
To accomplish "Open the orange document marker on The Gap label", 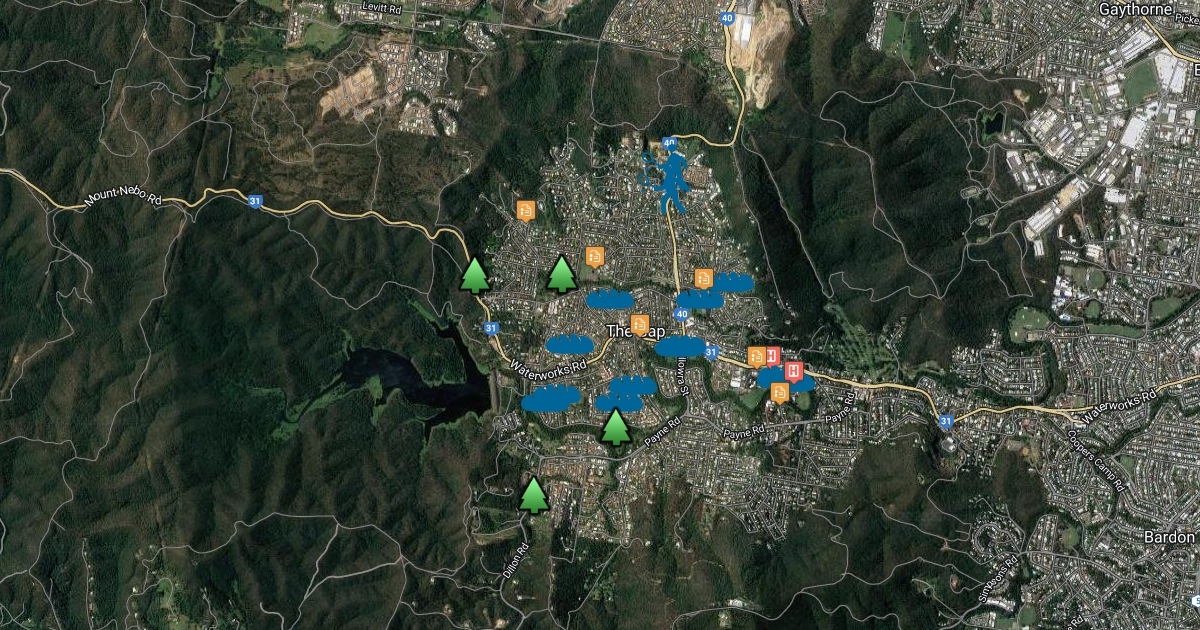I will (640, 324).
